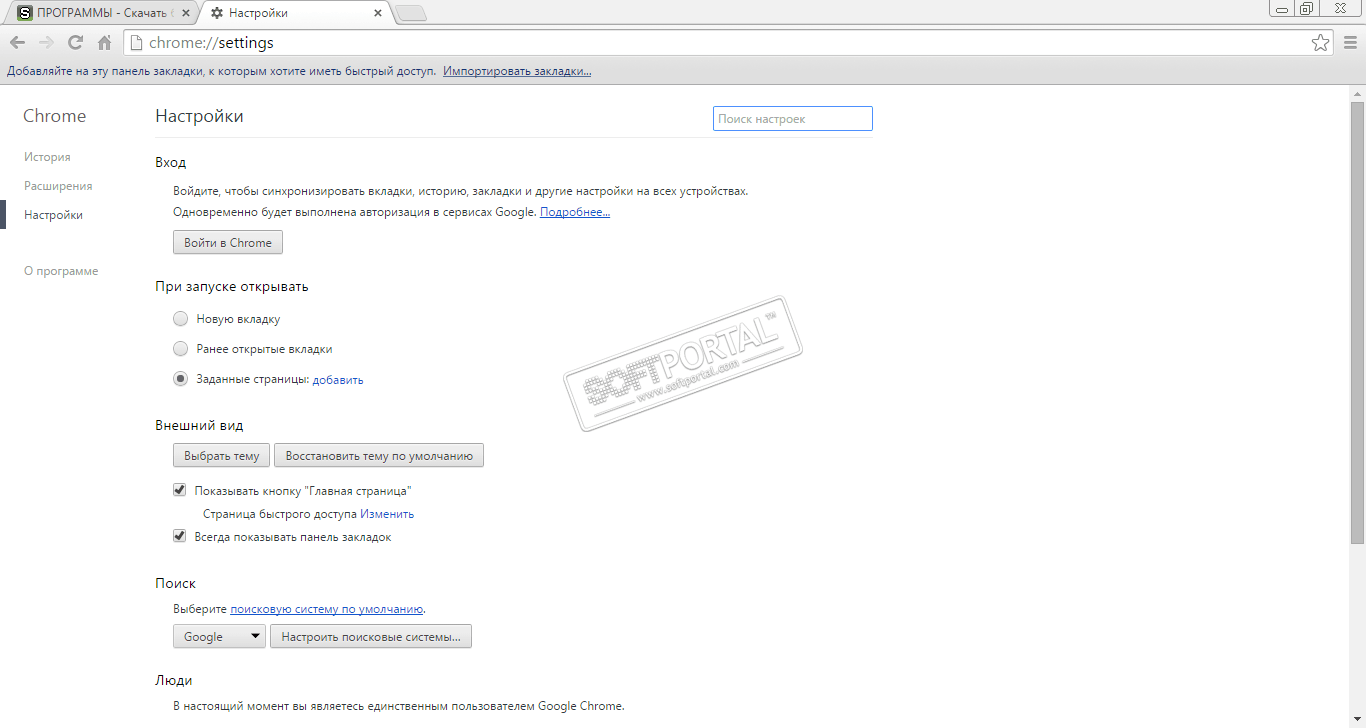
Task: Click the Вход section heading
Action: pyautogui.click(x=171, y=162)
